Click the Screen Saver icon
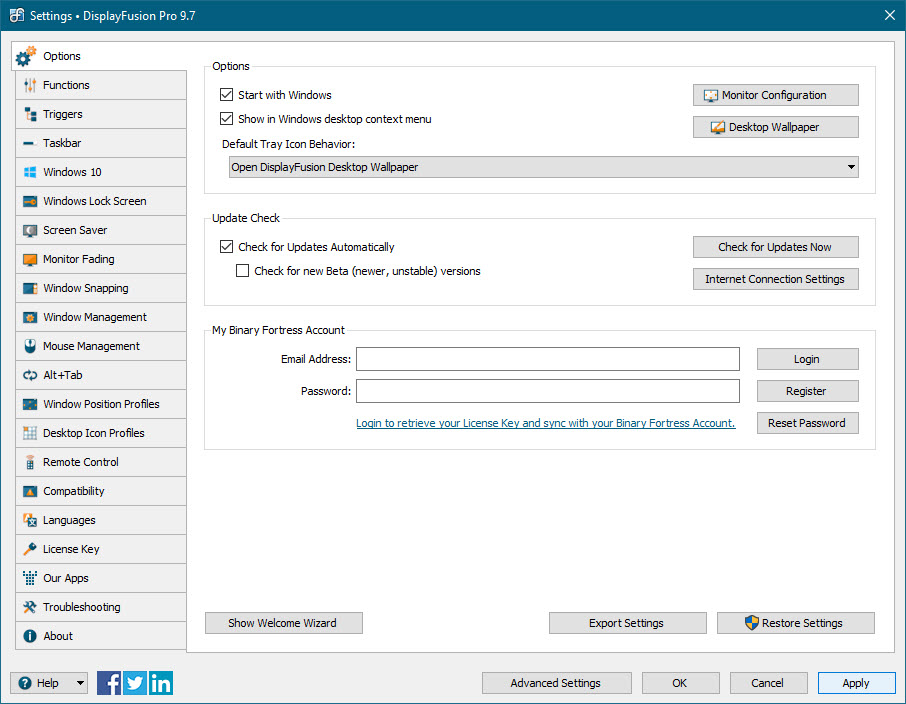 point(30,231)
